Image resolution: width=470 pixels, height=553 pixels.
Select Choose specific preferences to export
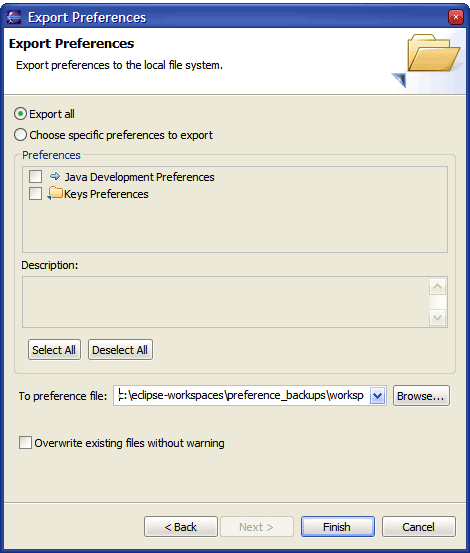click(20, 135)
